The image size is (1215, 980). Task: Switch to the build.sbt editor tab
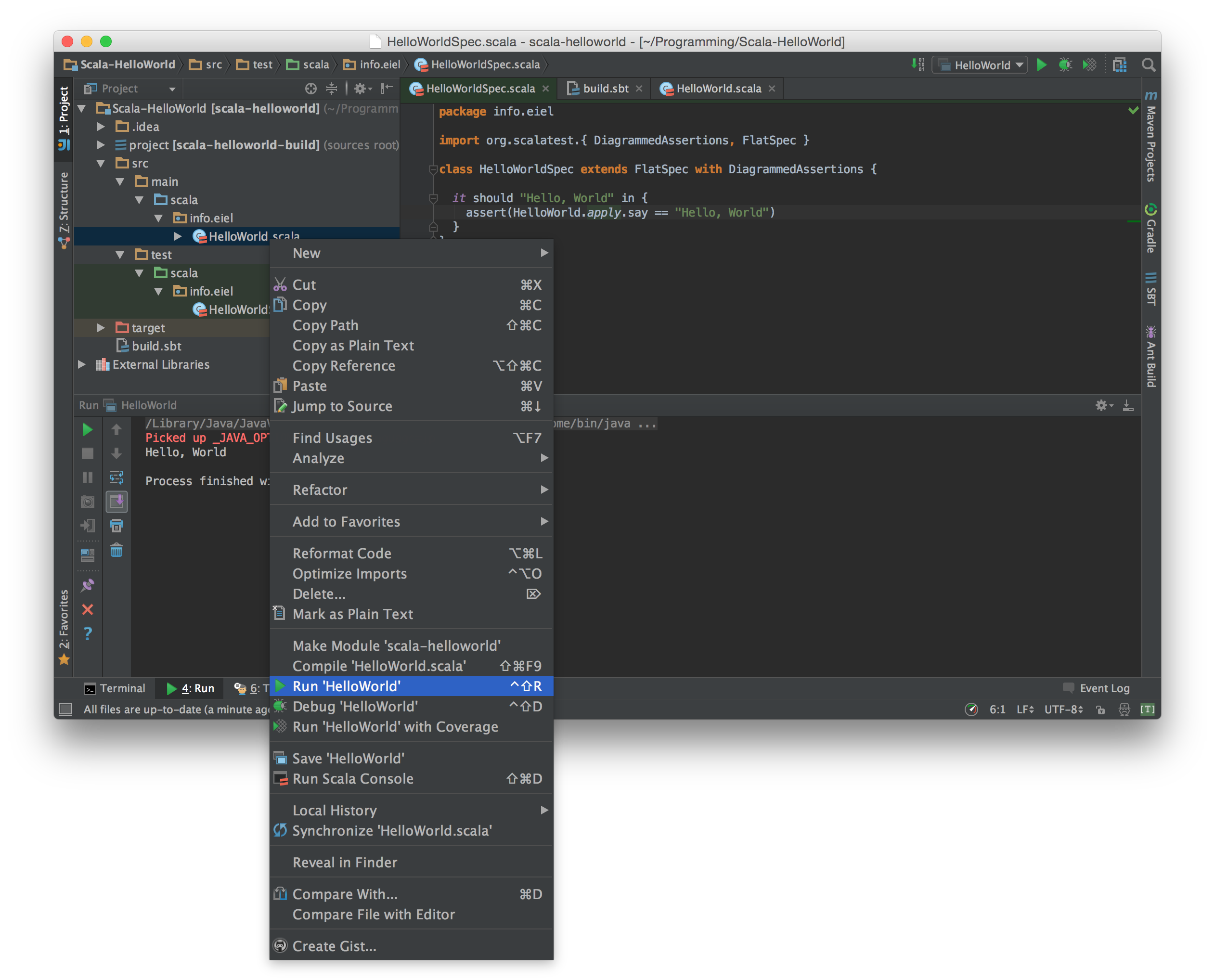pyautogui.click(x=605, y=89)
